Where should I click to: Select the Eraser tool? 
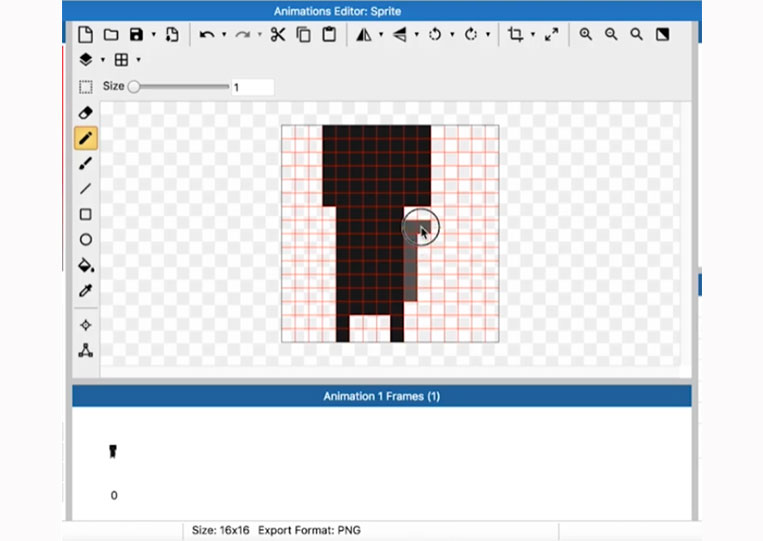[x=86, y=113]
